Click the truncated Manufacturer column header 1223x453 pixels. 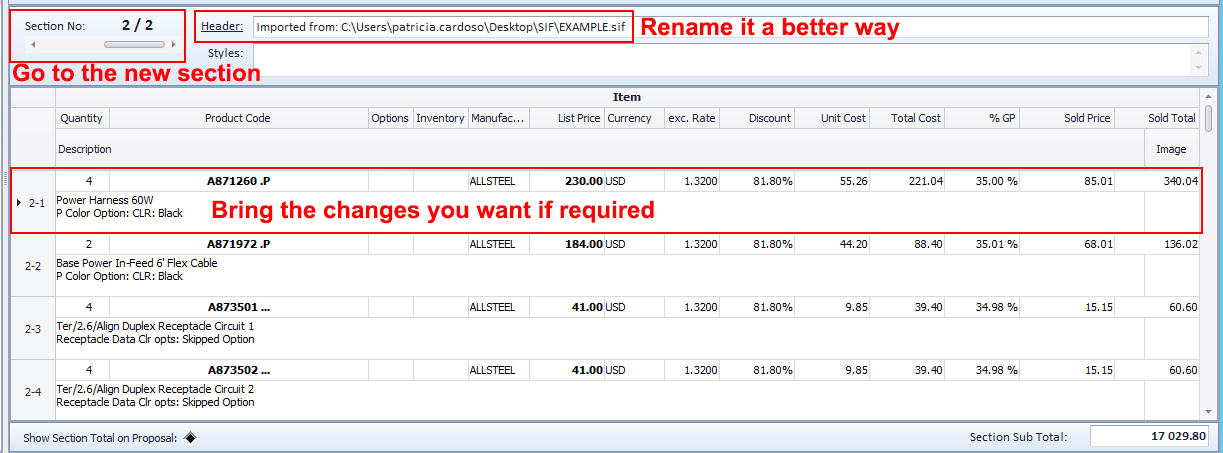coord(498,118)
